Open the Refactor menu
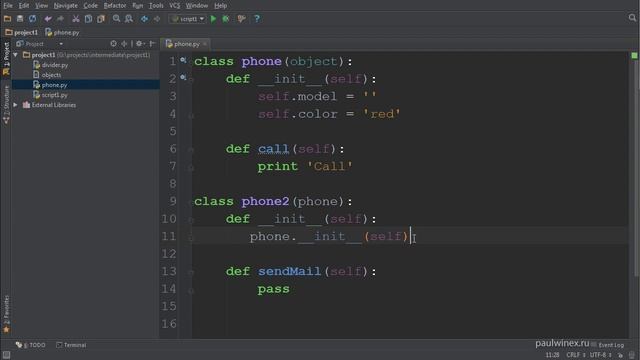640x360 pixels. [115, 6]
